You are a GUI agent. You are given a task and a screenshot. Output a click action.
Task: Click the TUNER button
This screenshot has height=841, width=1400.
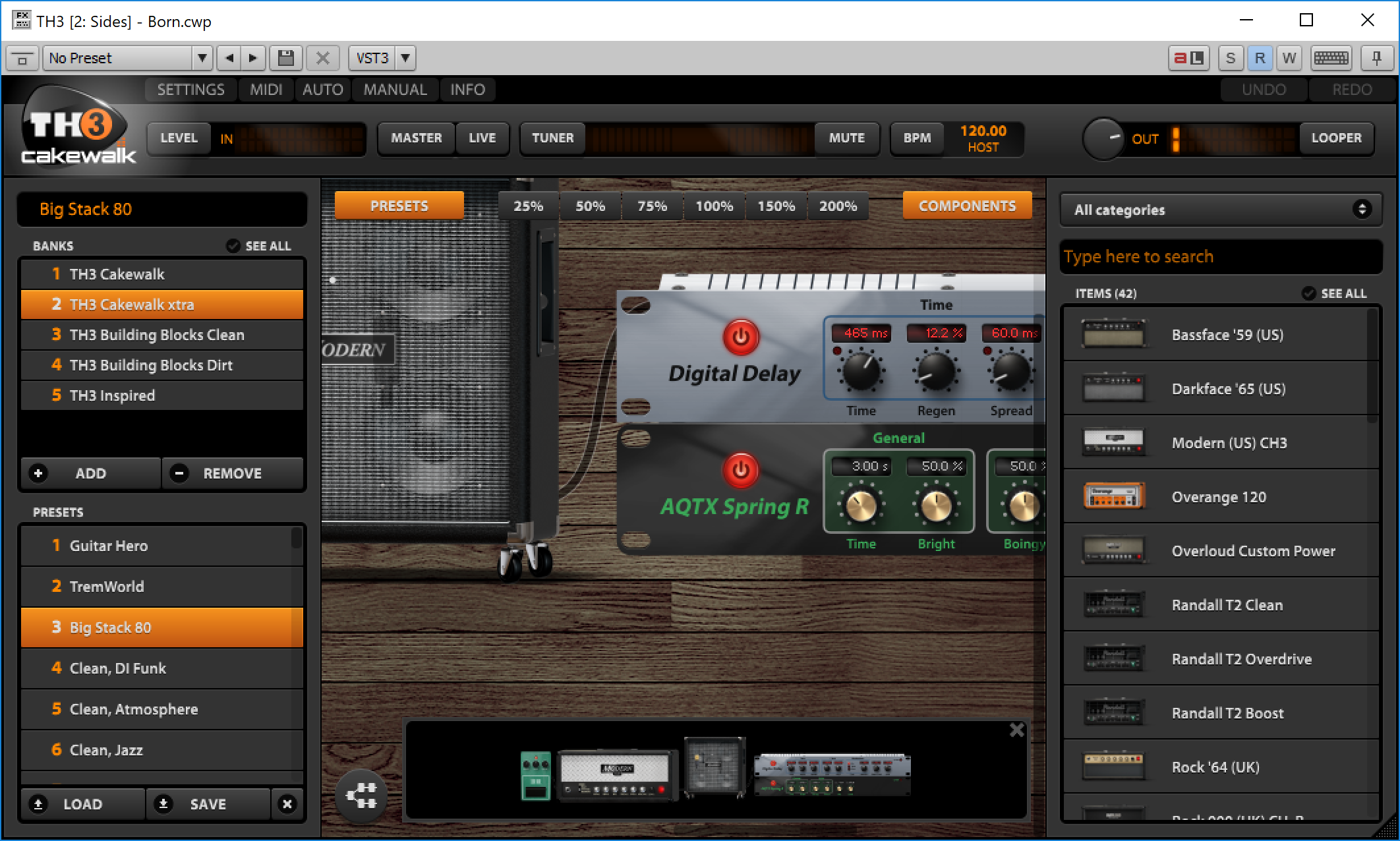tap(552, 138)
